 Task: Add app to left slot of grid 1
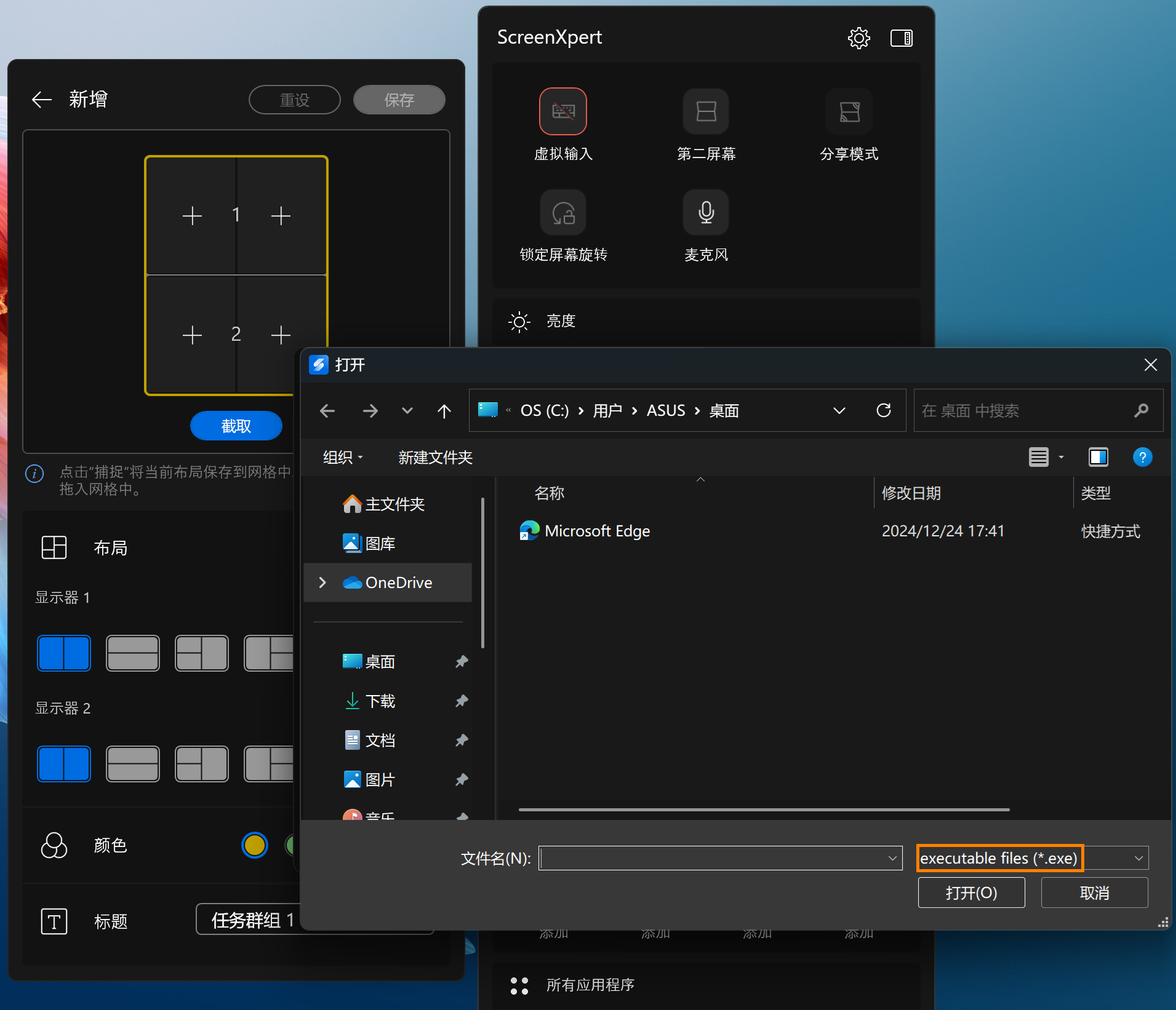click(x=192, y=216)
